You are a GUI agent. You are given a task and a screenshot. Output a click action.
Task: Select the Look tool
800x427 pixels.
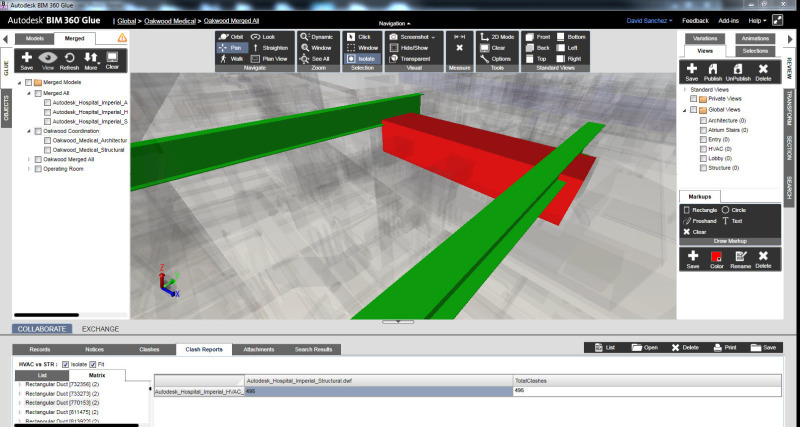click(263, 37)
